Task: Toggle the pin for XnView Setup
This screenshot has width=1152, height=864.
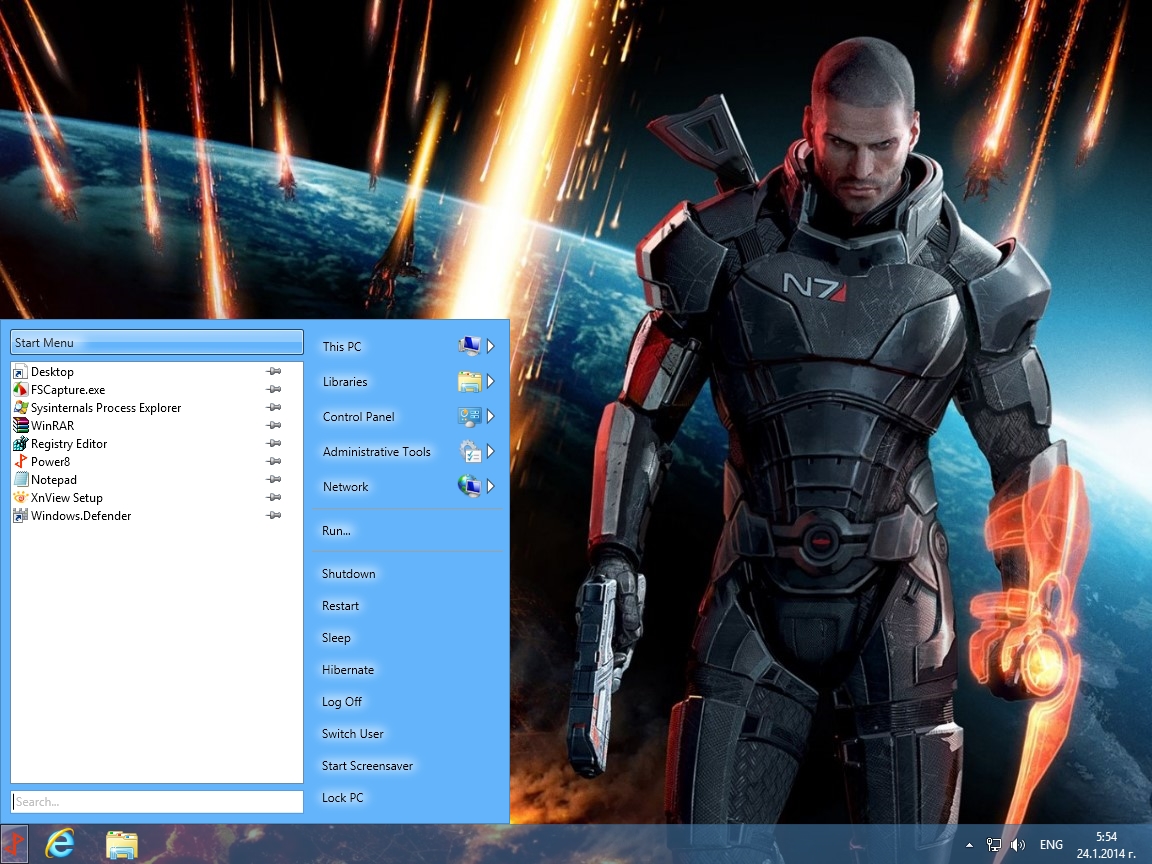Action: point(274,497)
